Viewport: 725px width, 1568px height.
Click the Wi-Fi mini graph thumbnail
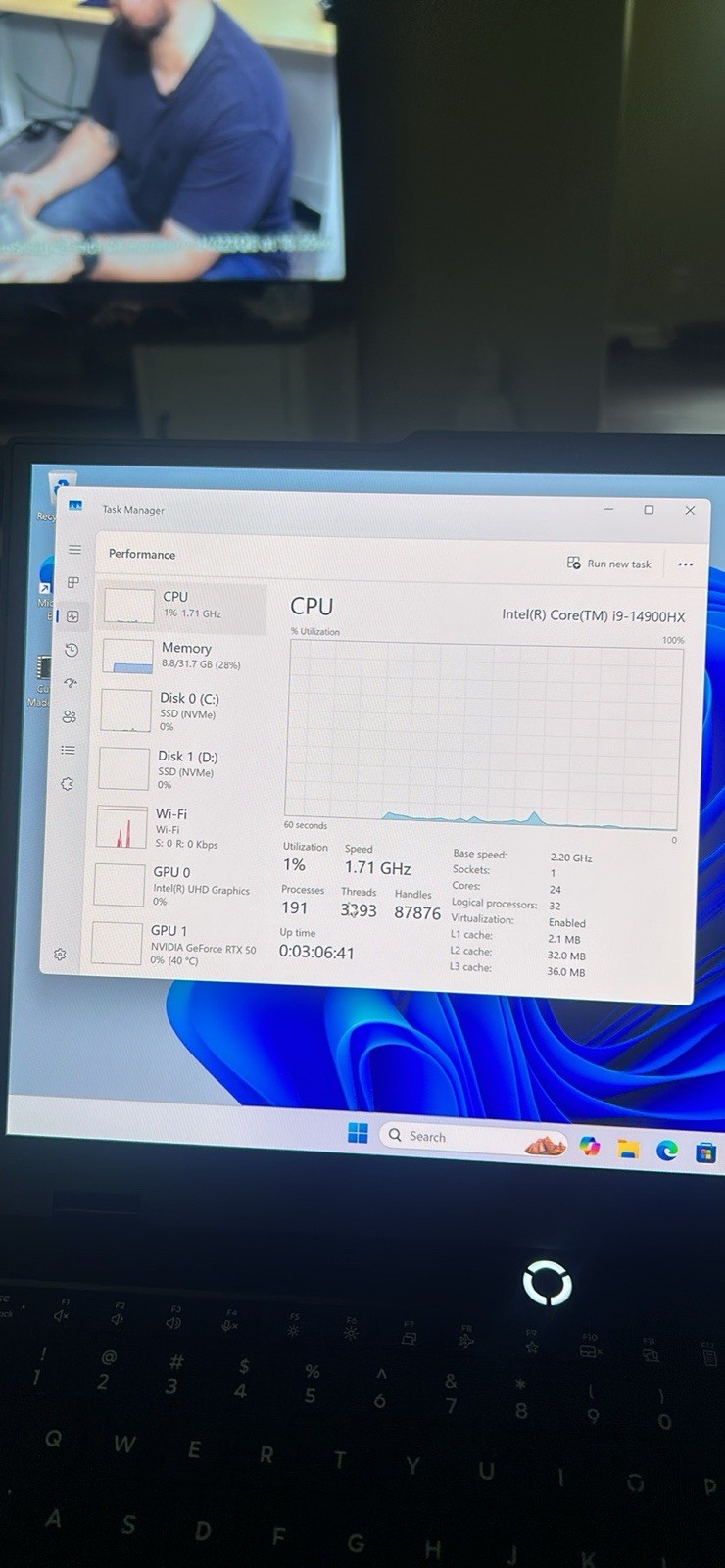pyautogui.click(x=121, y=827)
